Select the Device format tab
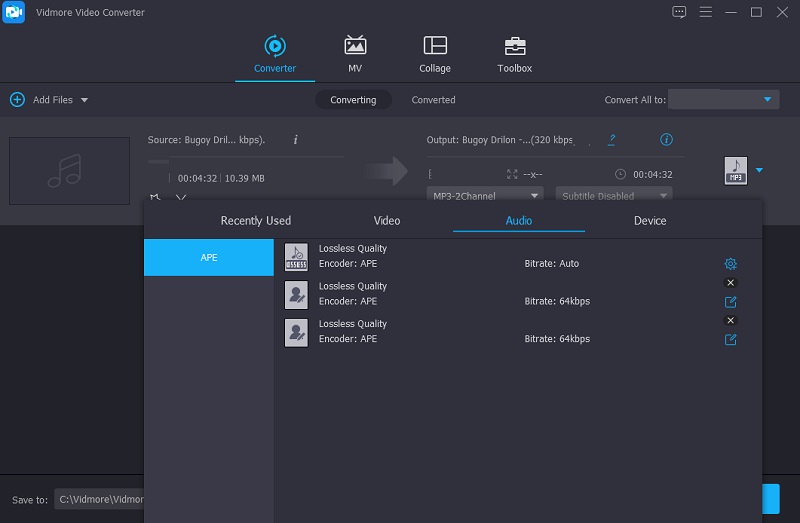The height and width of the screenshot is (523, 800). (x=650, y=221)
